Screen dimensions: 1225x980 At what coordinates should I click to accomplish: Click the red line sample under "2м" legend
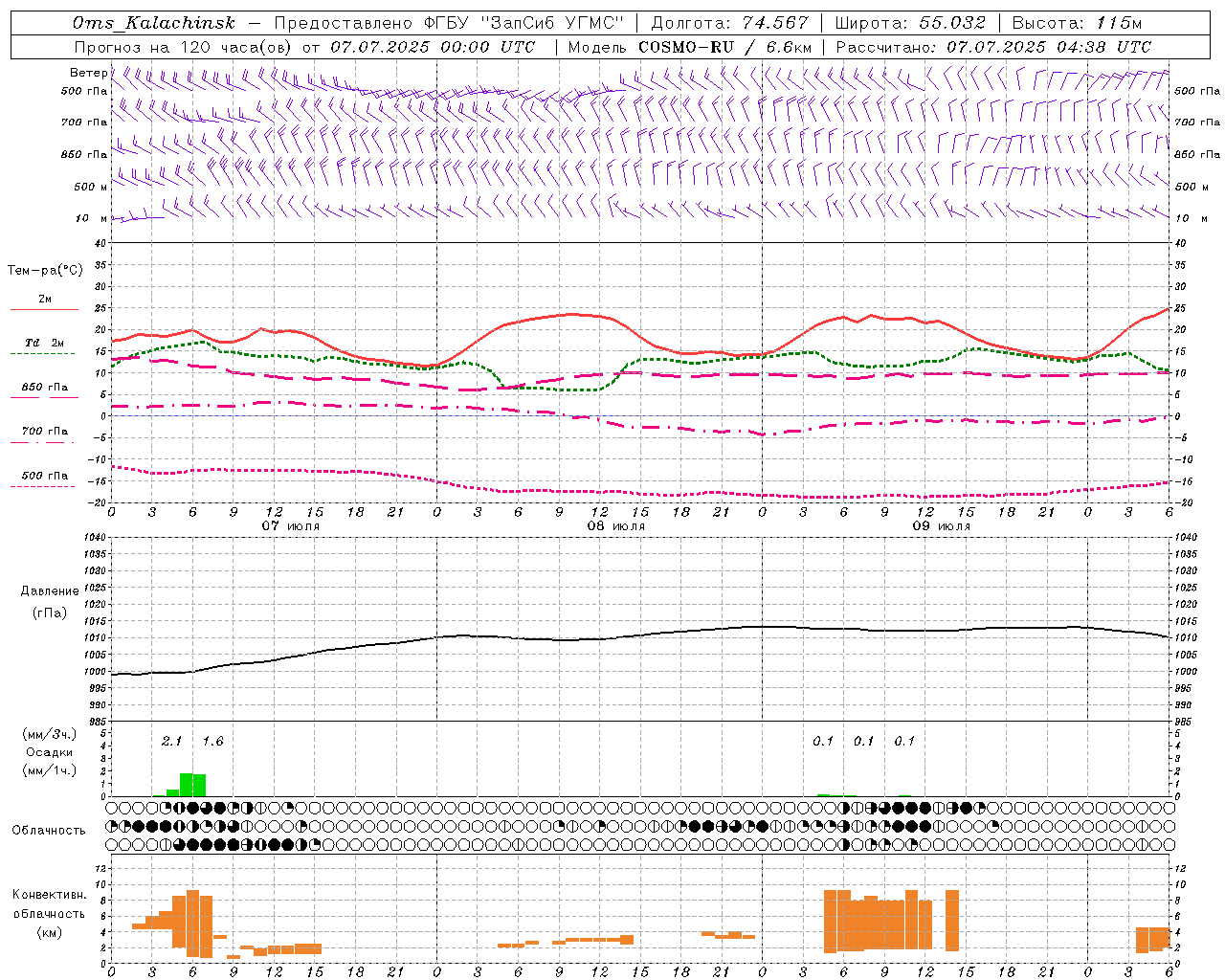[x=44, y=309]
